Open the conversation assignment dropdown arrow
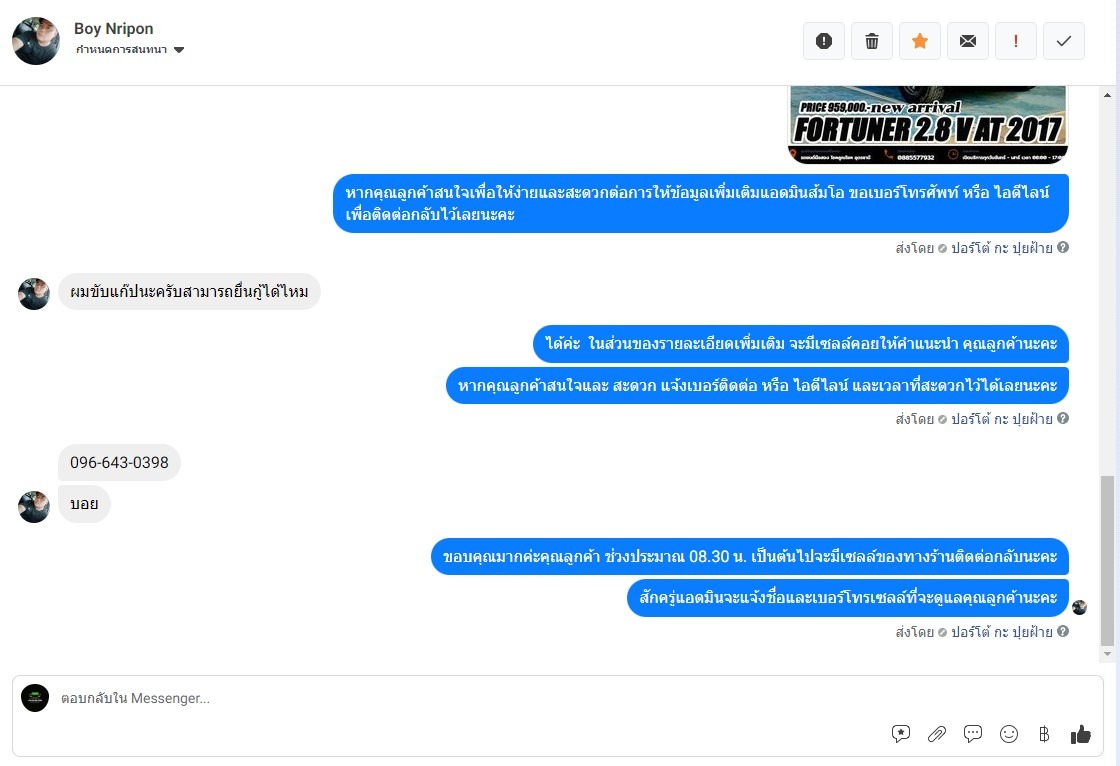The width and height of the screenshot is (1120, 766). coord(179,50)
